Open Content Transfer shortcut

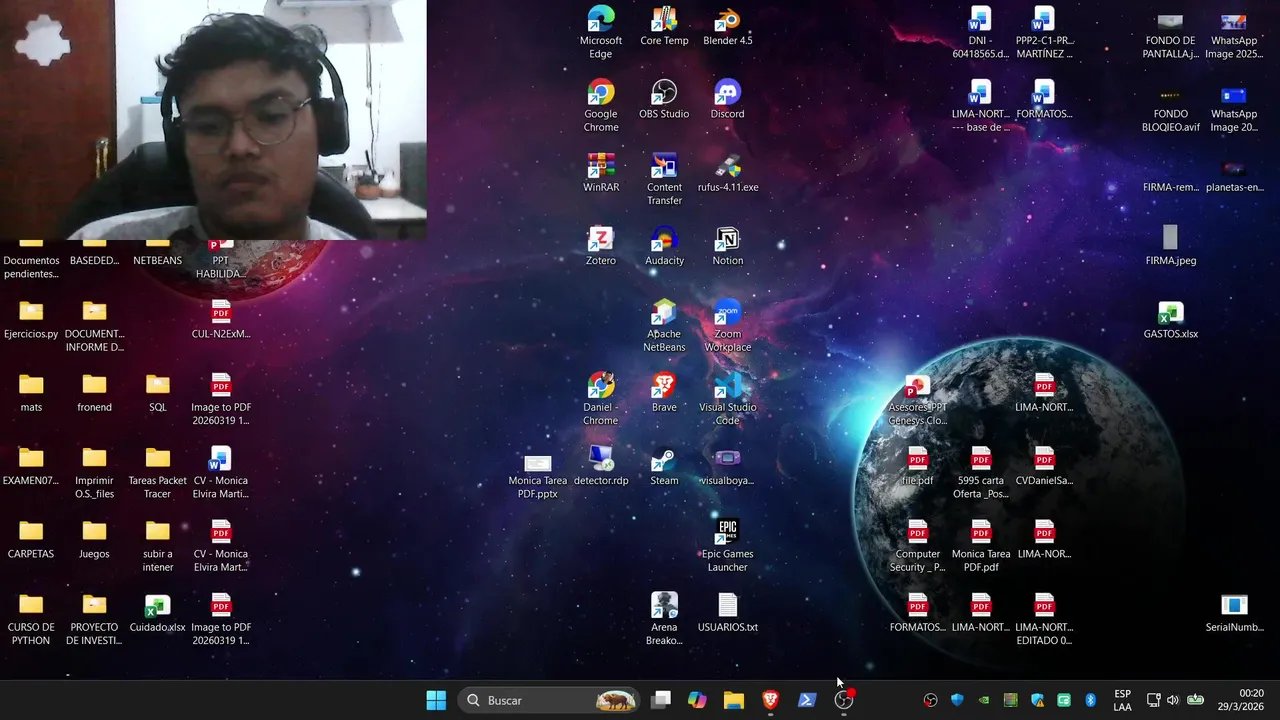pos(664,179)
